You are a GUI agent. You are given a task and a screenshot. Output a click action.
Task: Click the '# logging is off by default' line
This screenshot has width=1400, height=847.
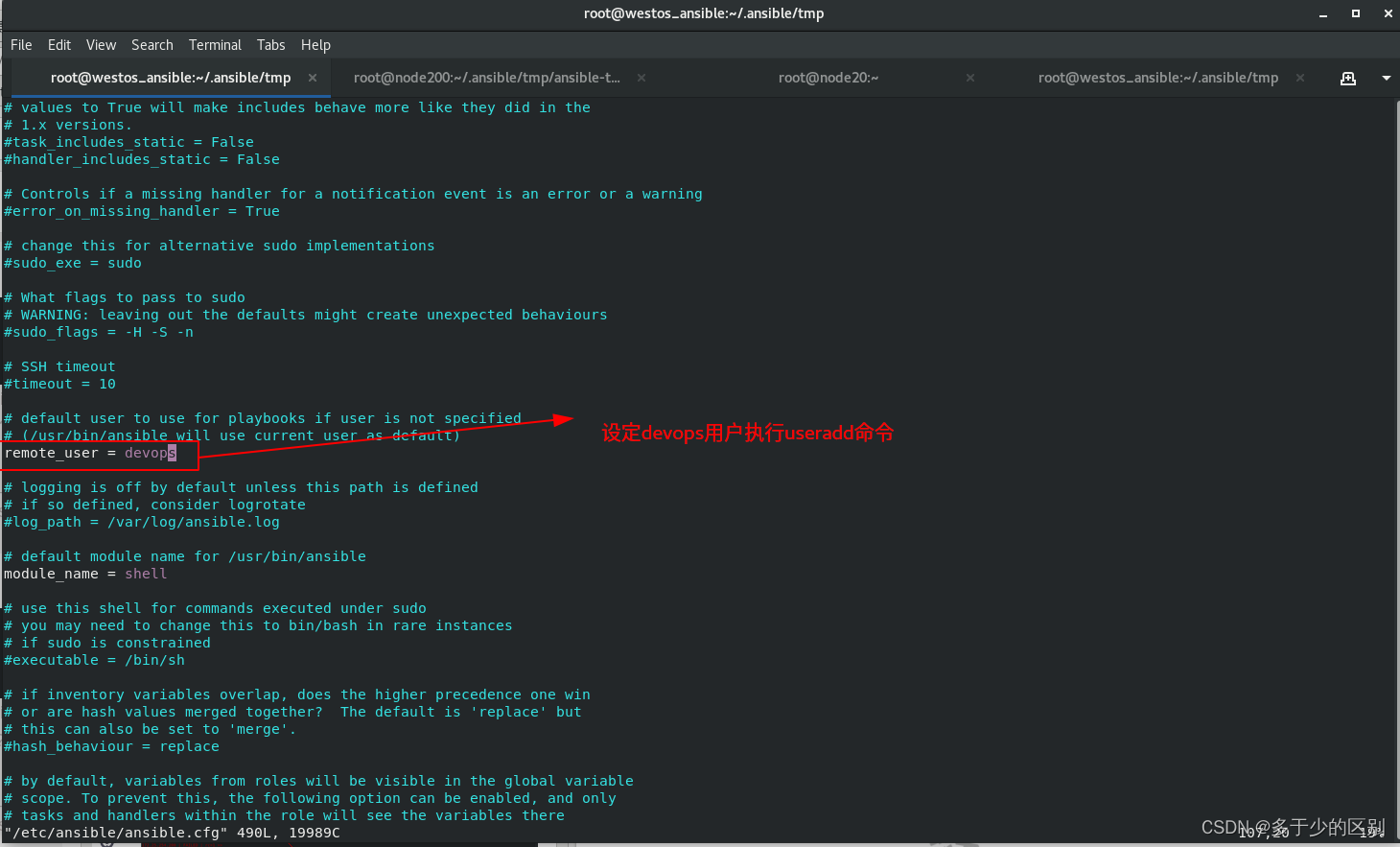tap(241, 487)
